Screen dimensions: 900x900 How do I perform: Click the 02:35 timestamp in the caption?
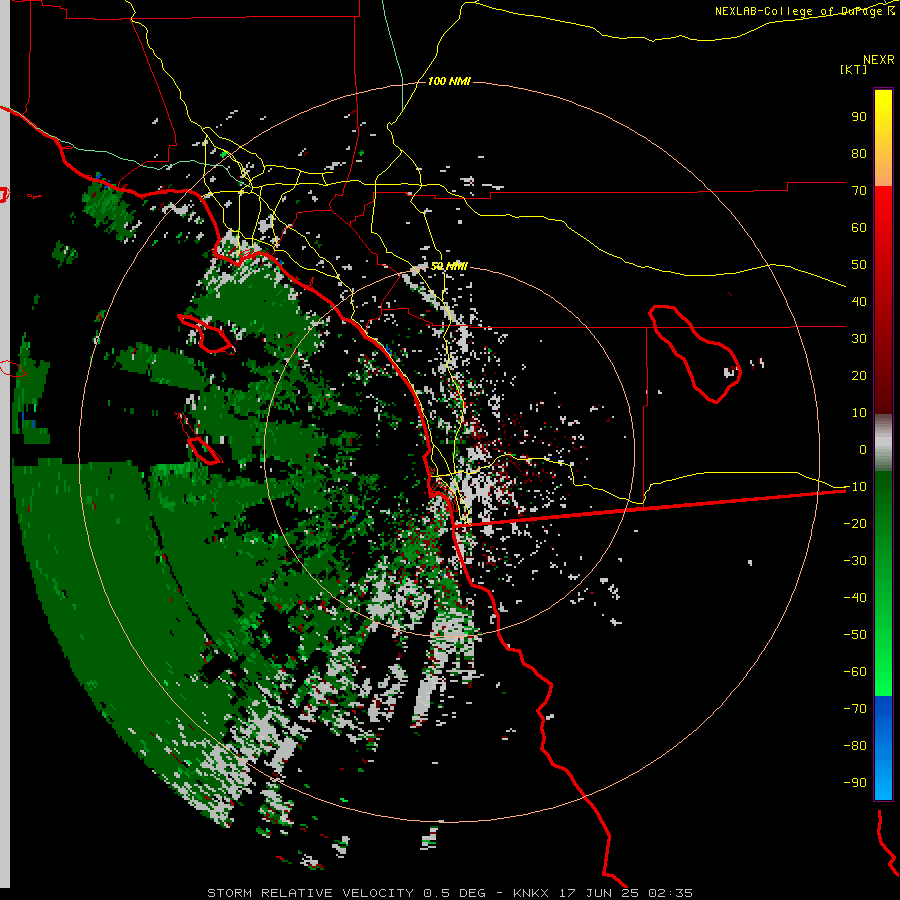pos(671,893)
